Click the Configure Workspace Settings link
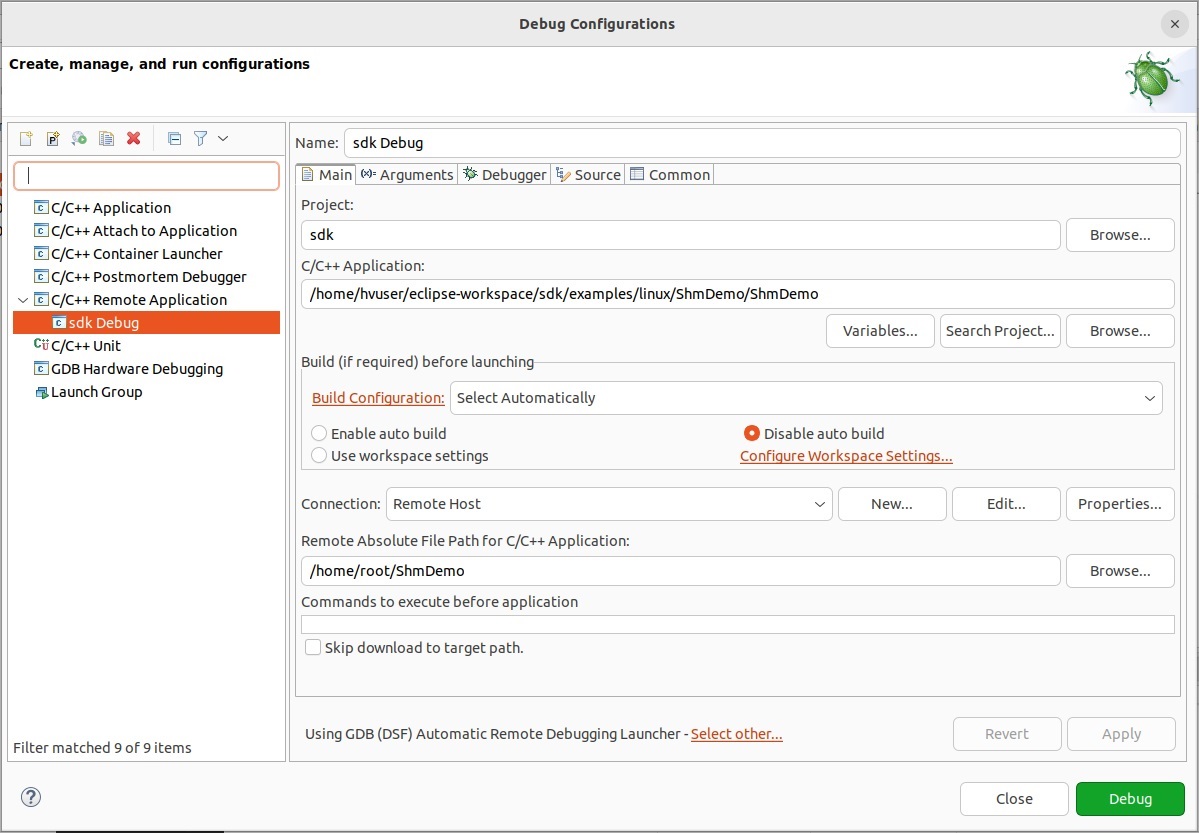This screenshot has width=1199, height=833. (x=846, y=456)
